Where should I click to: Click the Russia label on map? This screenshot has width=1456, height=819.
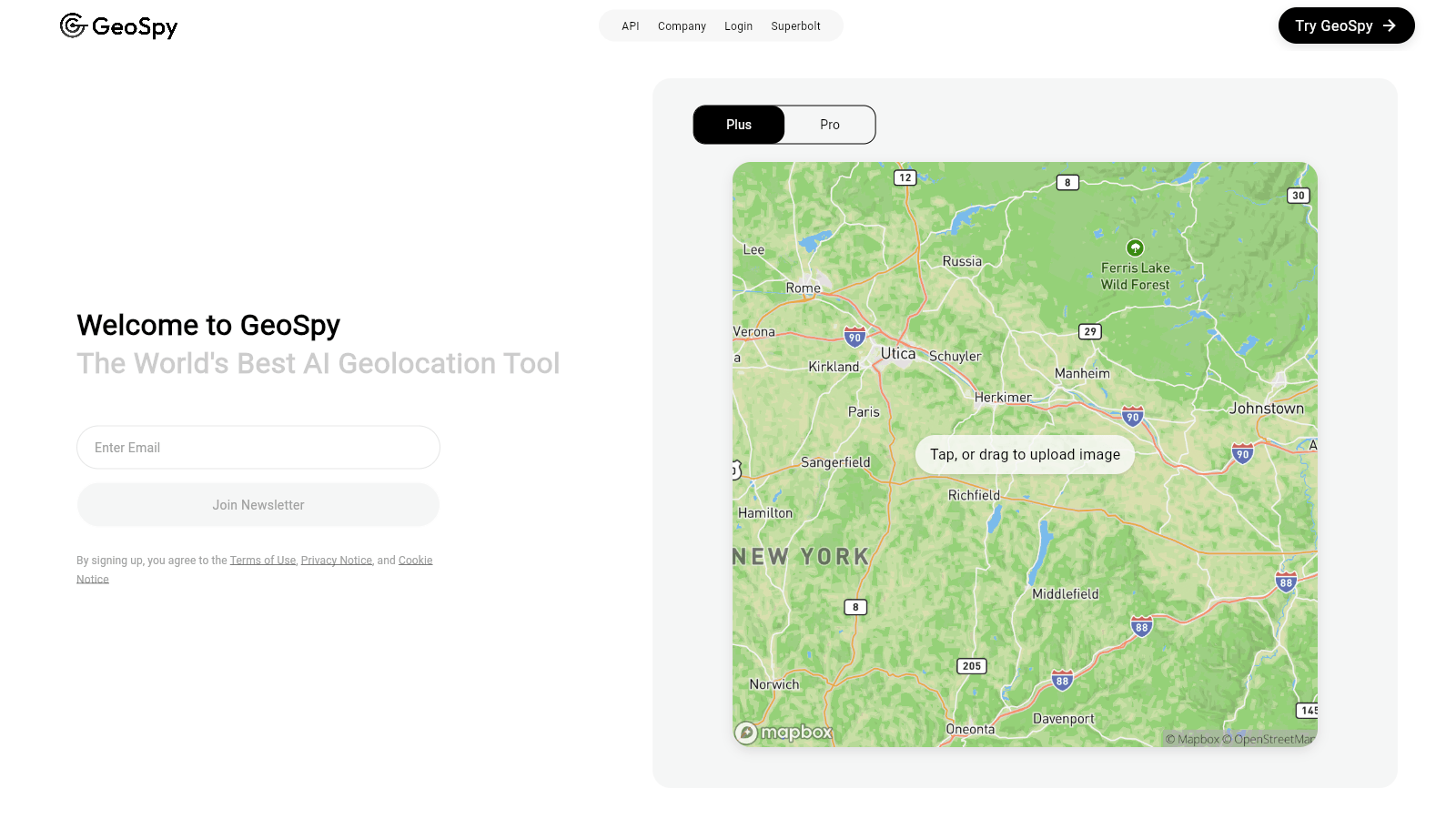962,261
